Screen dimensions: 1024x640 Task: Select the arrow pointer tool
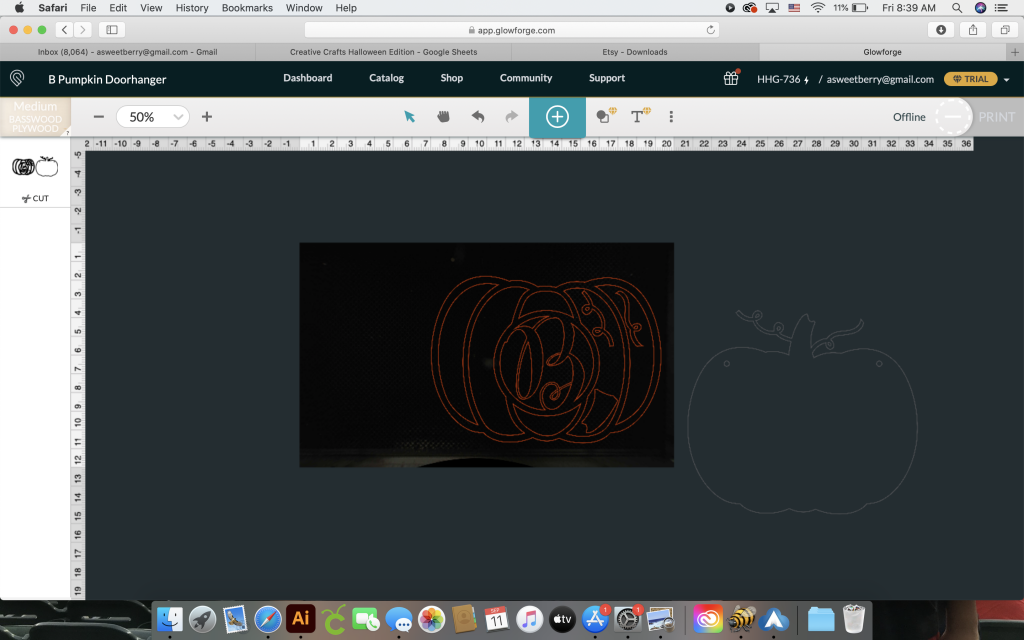(409, 117)
